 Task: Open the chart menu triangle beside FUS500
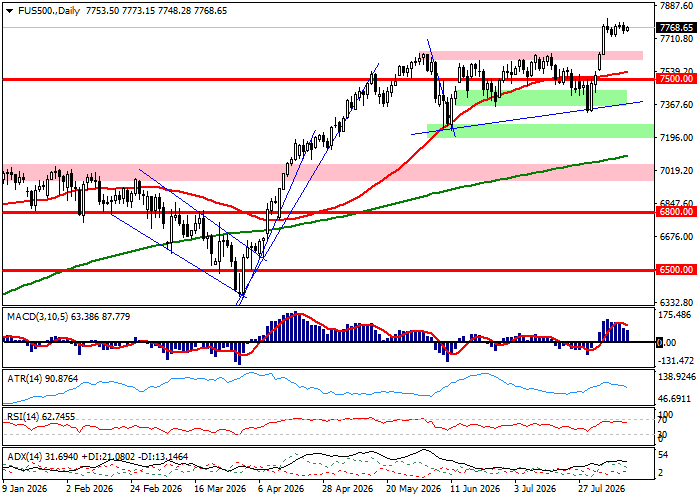9,11
